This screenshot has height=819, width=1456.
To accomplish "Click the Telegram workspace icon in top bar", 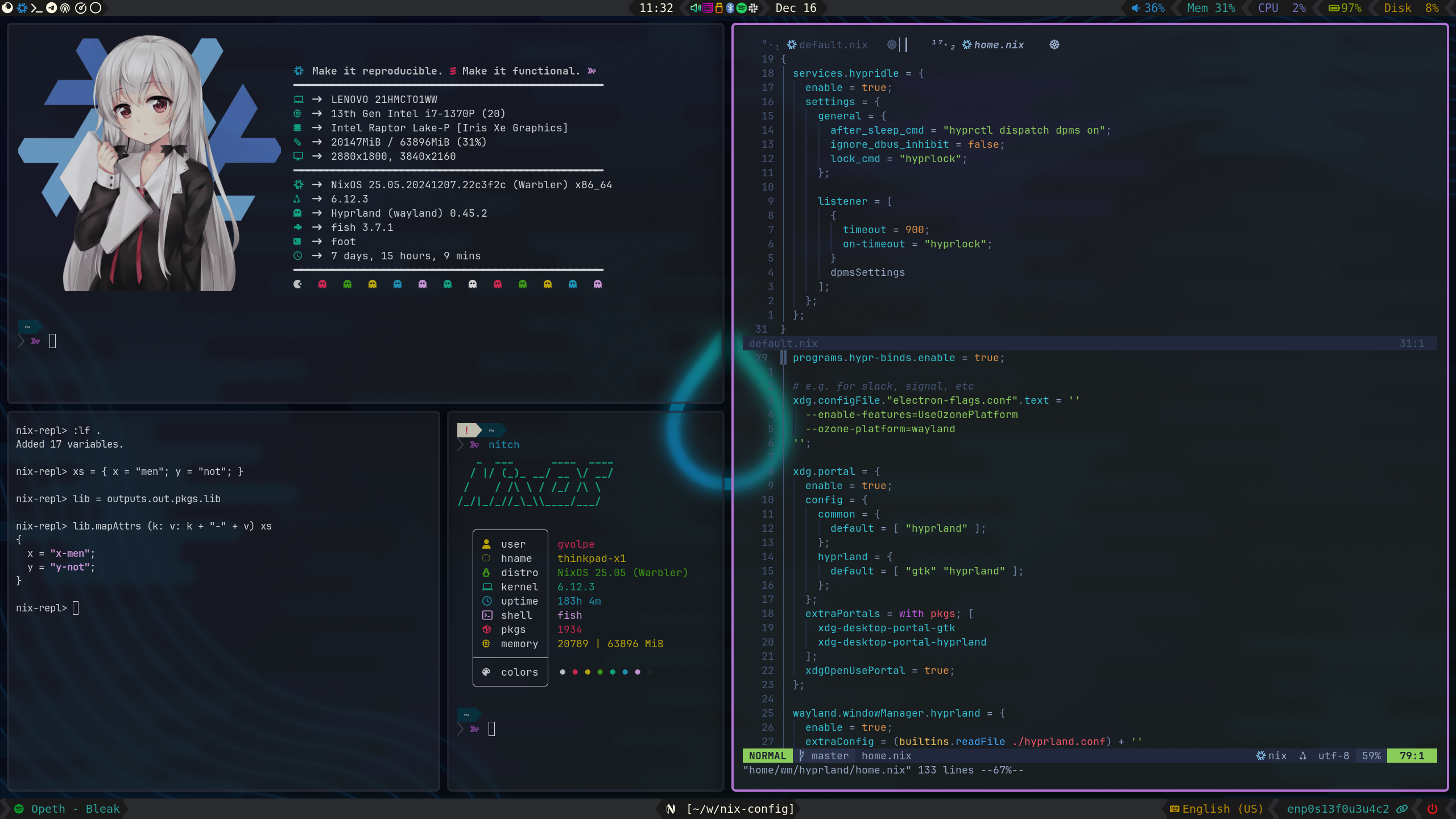I will point(51,8).
